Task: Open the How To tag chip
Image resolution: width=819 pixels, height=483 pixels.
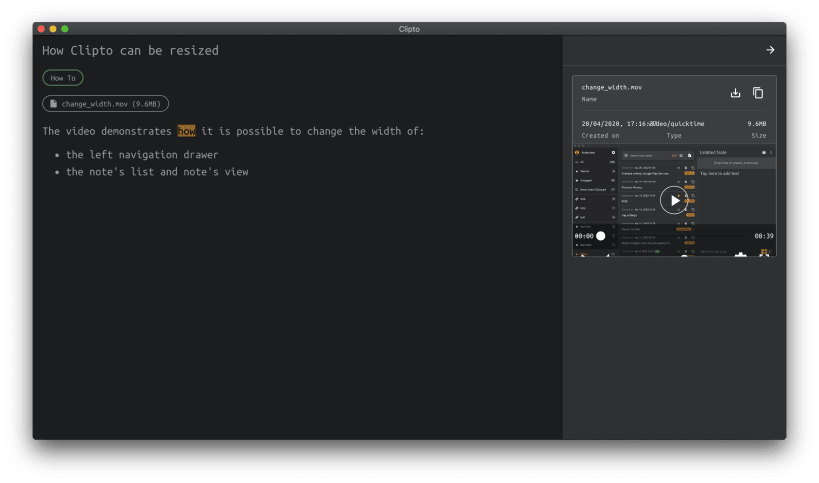Action: pos(63,78)
